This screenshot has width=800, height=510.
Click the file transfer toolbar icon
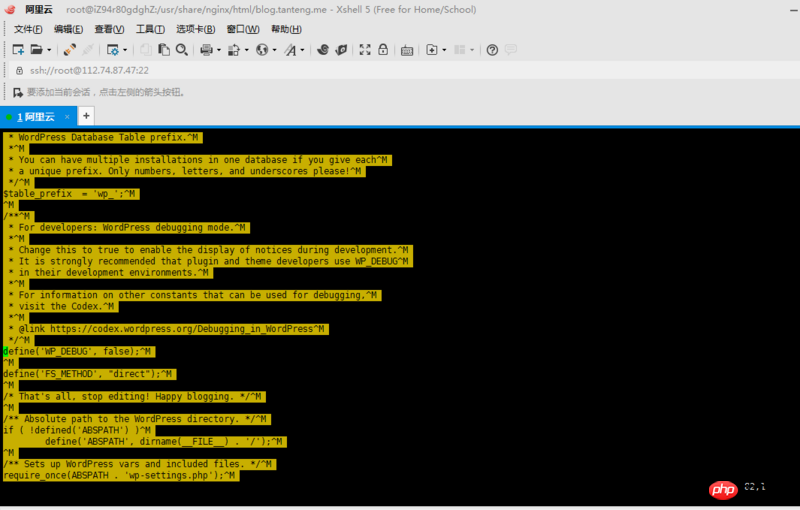234,49
